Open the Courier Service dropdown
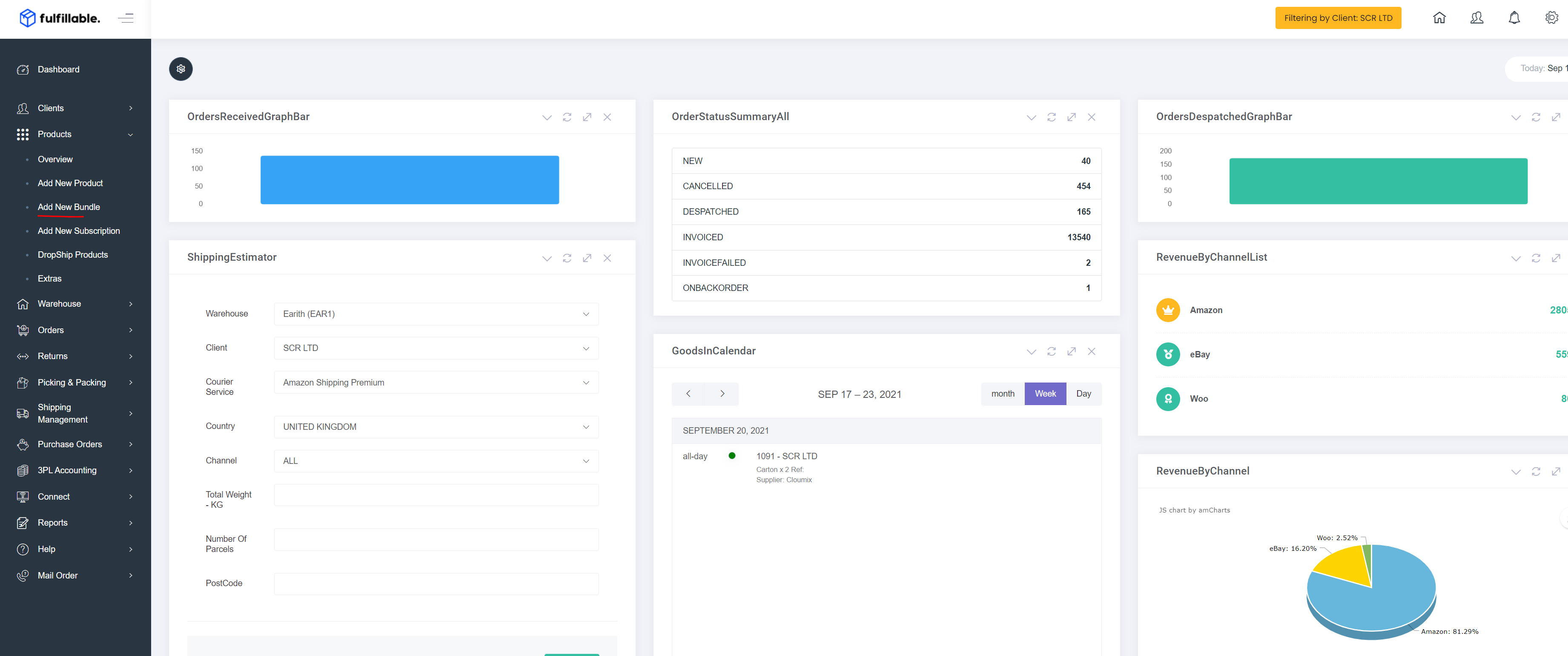The height and width of the screenshot is (656, 1568). coord(436,383)
